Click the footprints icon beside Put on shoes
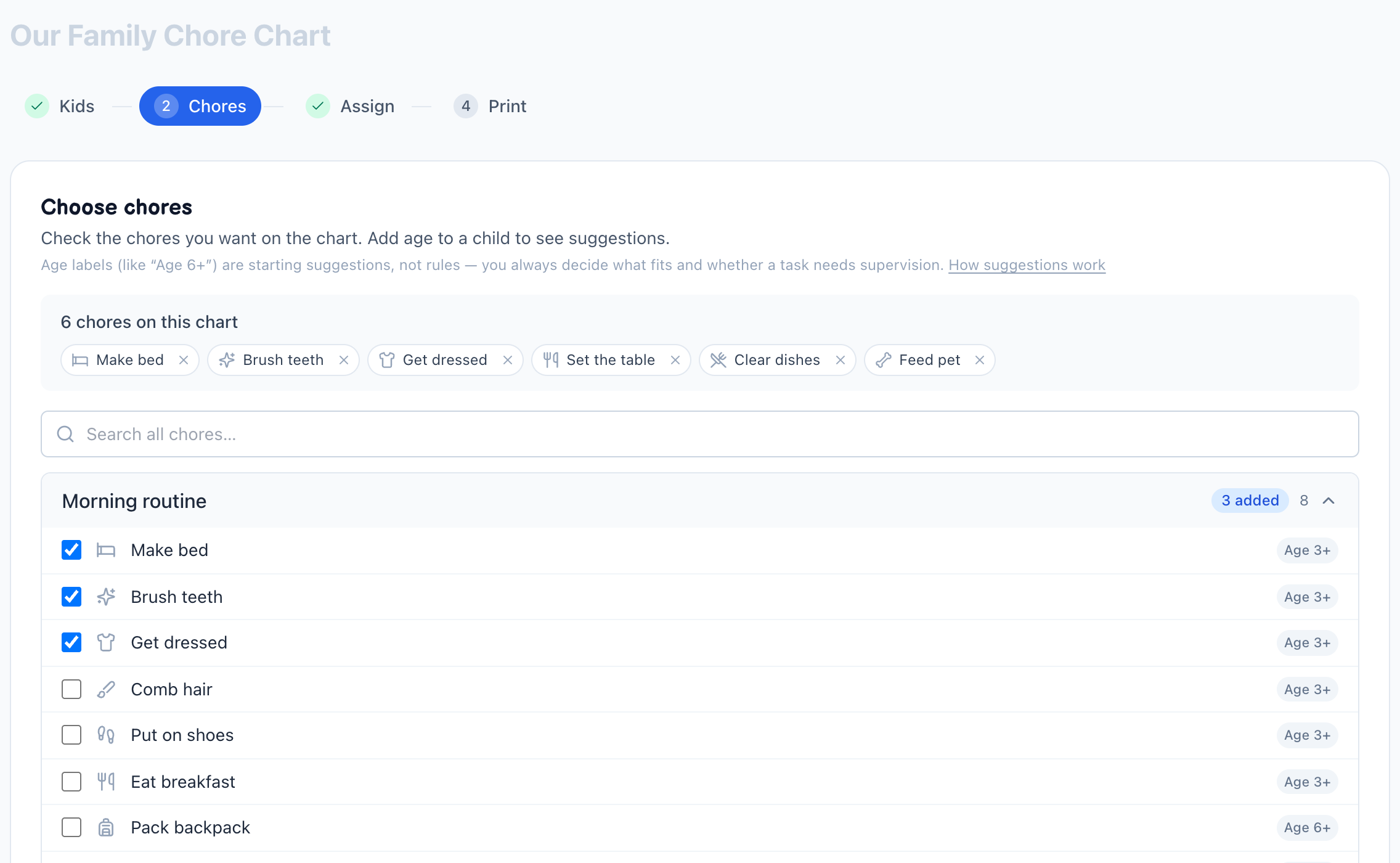 tap(106, 735)
